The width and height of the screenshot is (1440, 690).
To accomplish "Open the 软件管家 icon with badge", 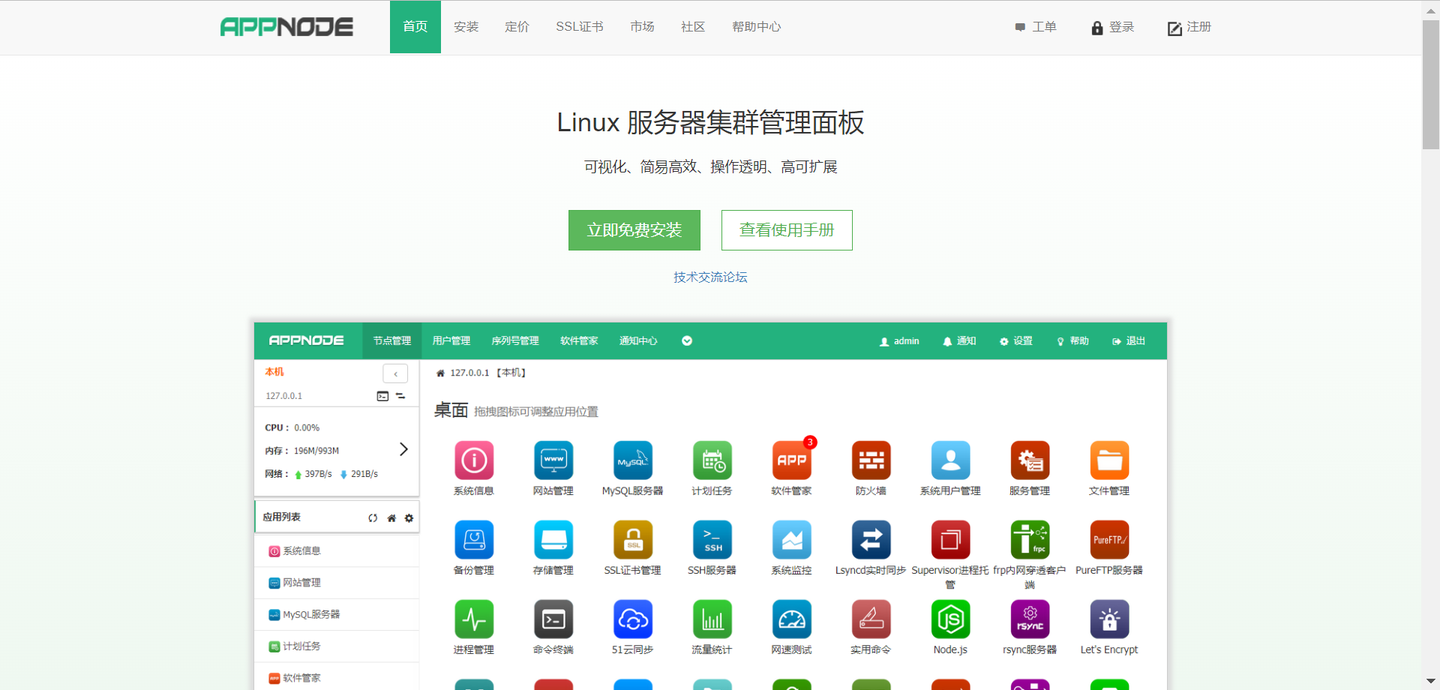I will point(792,461).
